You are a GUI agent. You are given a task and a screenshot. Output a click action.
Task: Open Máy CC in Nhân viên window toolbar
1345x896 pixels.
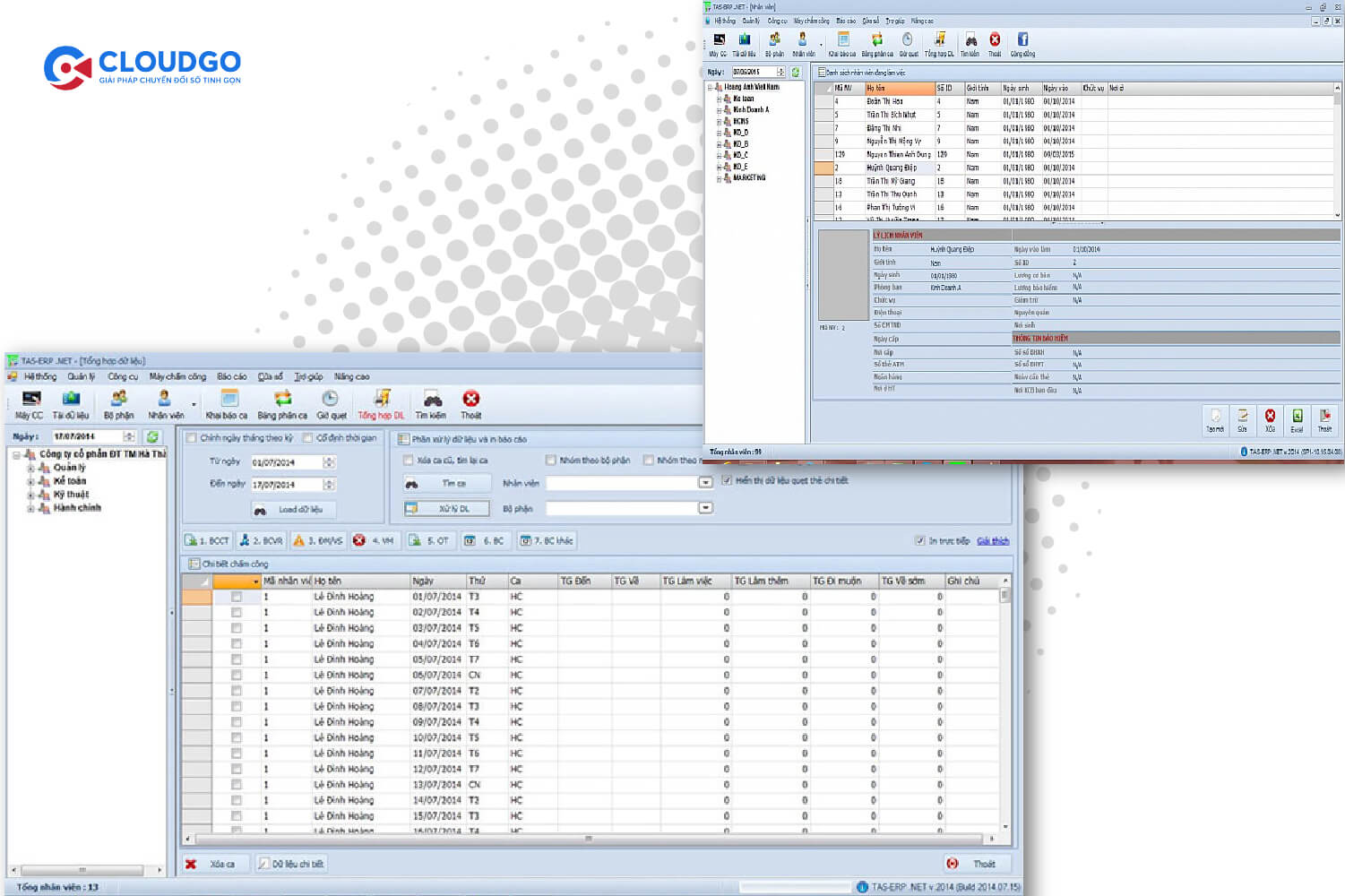click(x=719, y=45)
